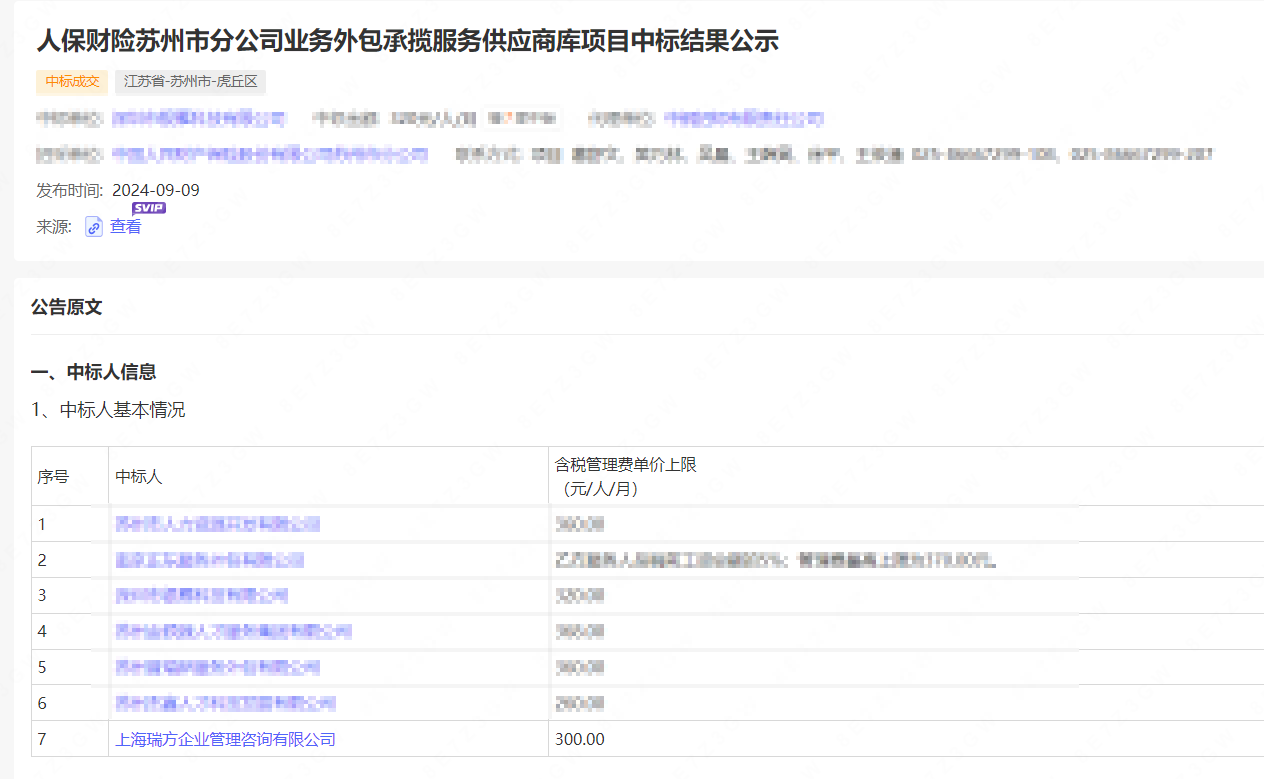Select the 江苏省-苏州市-虎丘区 region tag
Viewport: 1264px width, 779px height.
191,82
